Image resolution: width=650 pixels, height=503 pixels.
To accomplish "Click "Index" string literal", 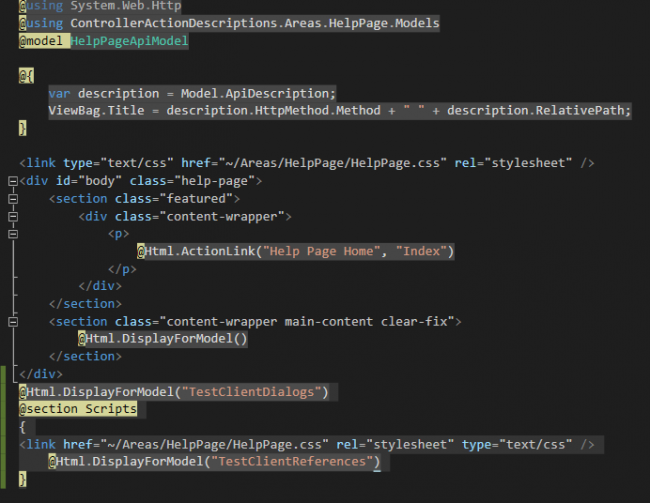I will [421, 251].
